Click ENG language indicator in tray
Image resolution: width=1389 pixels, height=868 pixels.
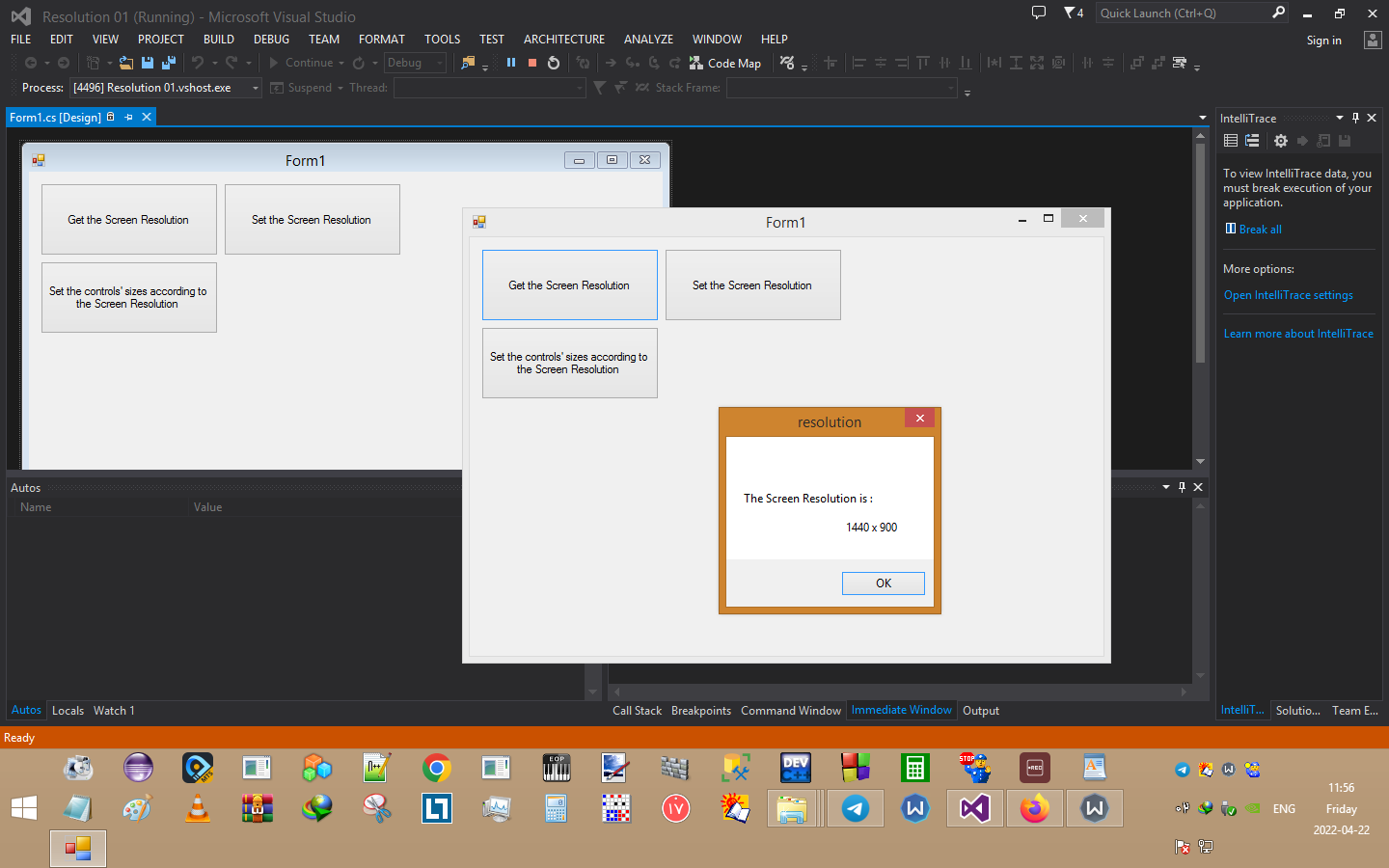coord(1284,809)
